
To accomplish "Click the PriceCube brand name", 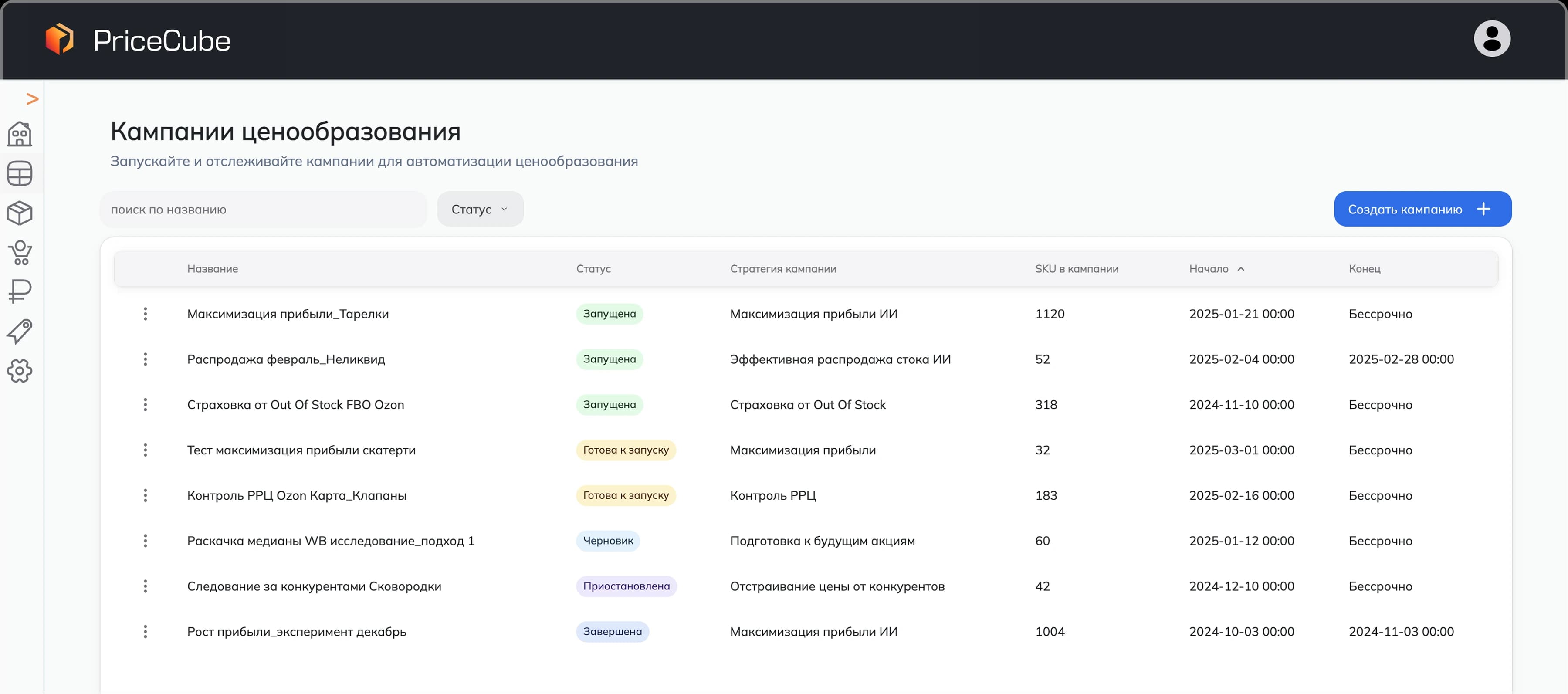I will pos(161,41).
